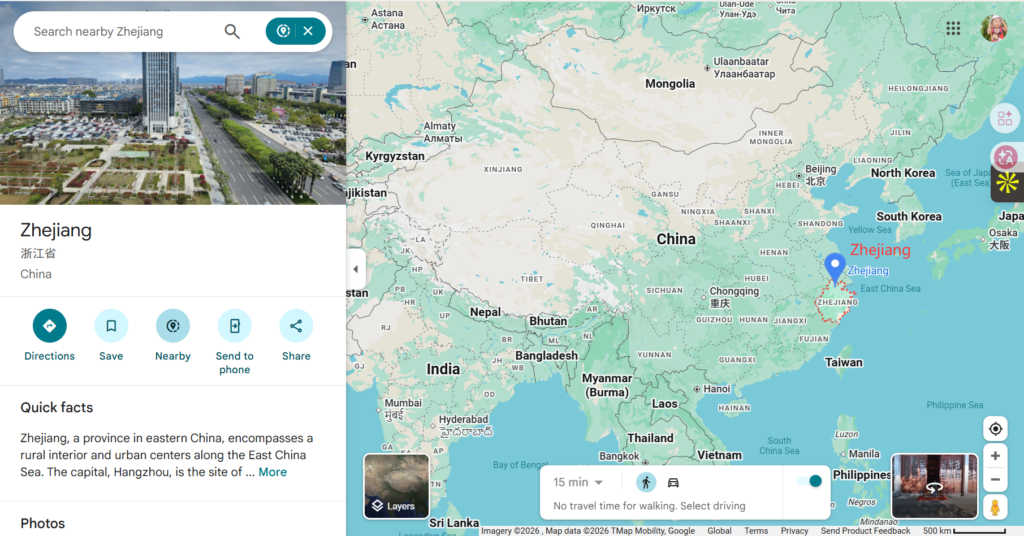The image size is (1024, 536).
Task: Turn off the travel time toggle
Action: (810, 482)
